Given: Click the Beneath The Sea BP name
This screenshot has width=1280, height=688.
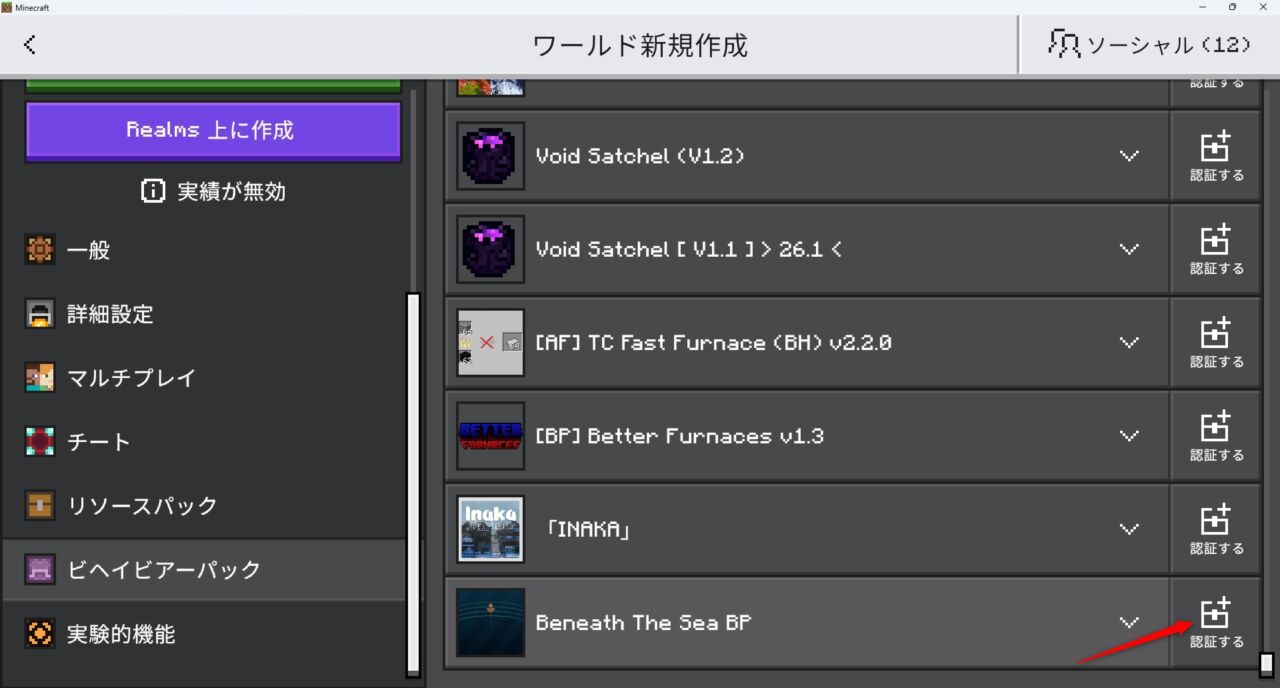Looking at the screenshot, I should [643, 622].
